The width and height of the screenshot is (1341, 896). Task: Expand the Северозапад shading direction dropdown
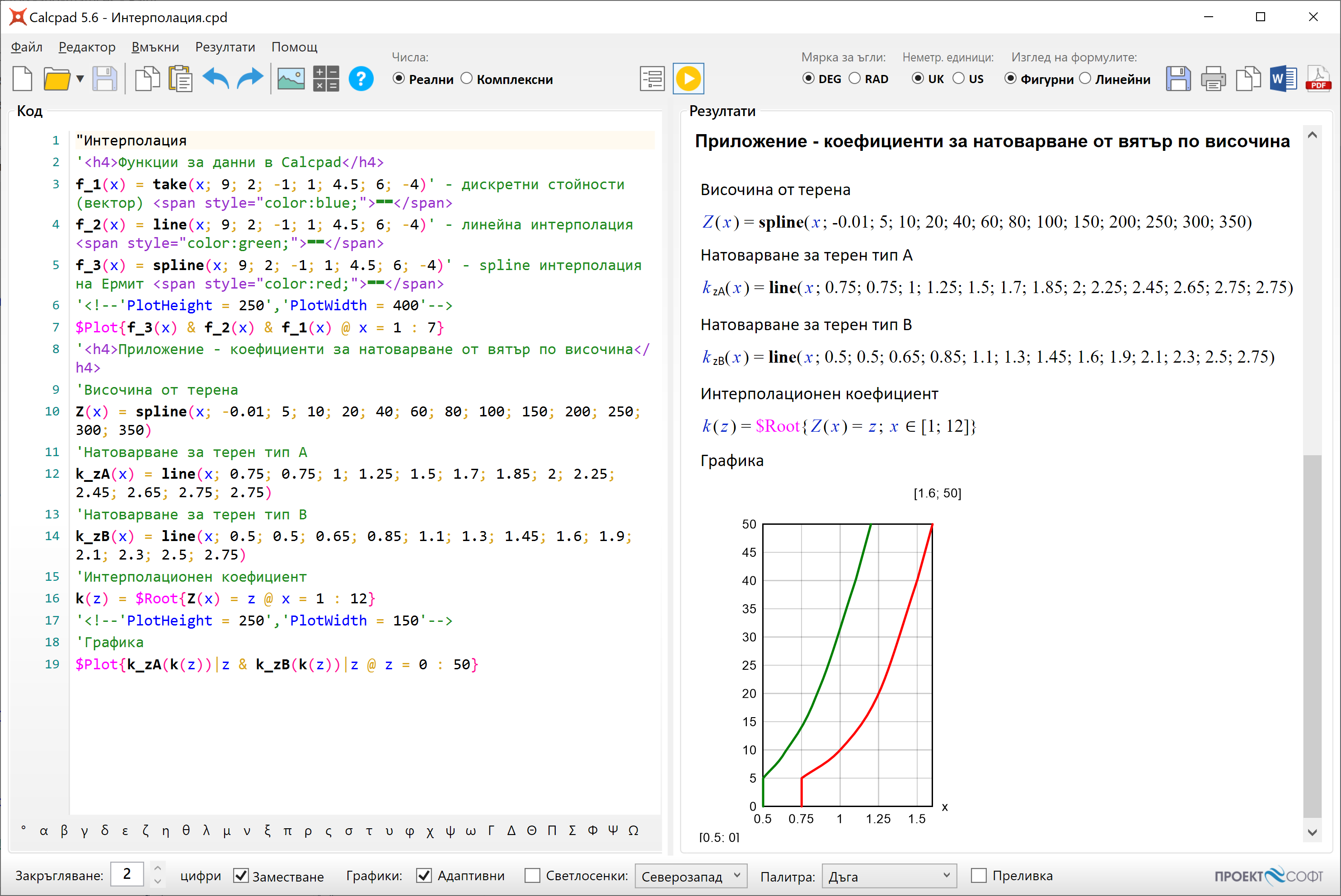690,876
